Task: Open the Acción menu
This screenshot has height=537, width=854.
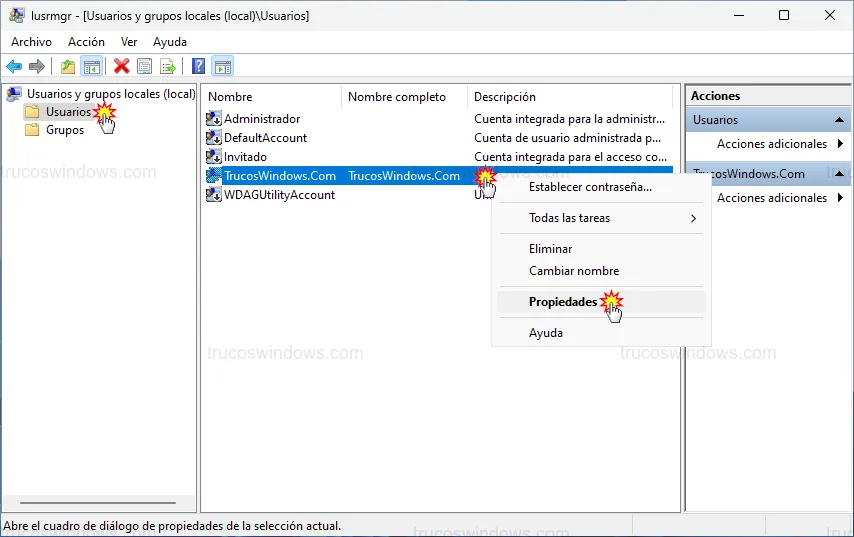Action: [x=86, y=42]
